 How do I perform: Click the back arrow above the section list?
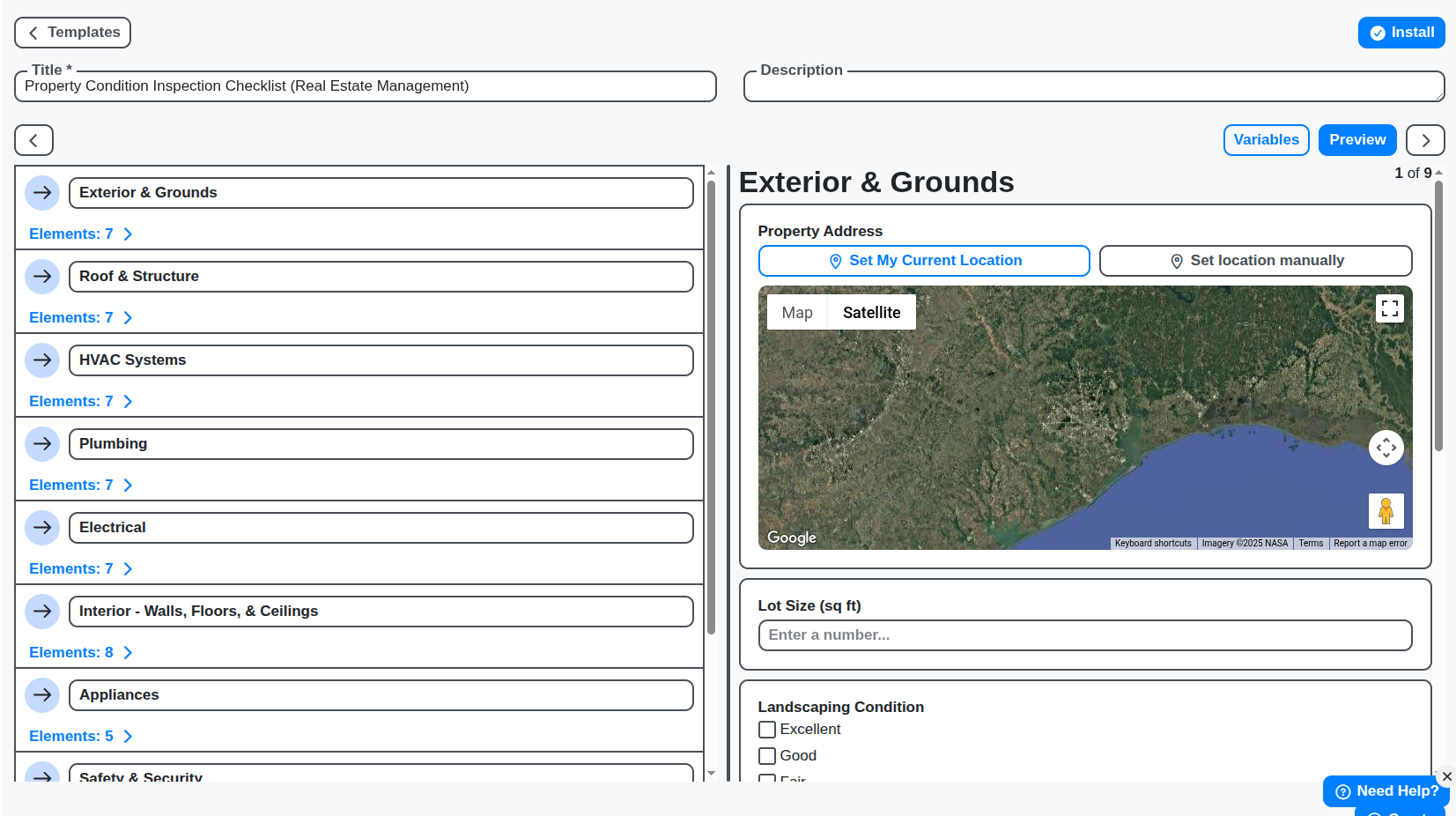click(x=33, y=139)
